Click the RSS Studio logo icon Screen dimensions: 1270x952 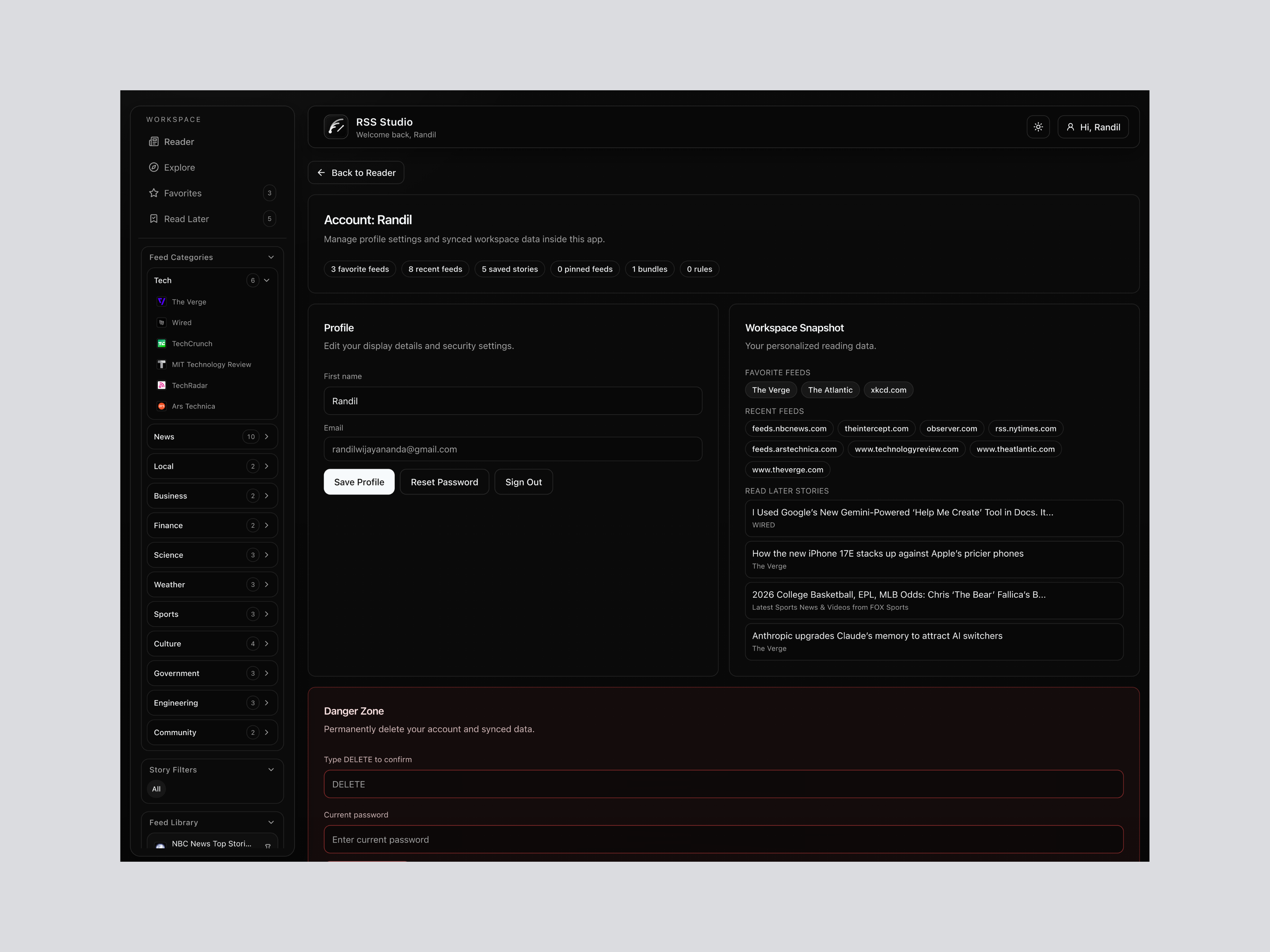tap(336, 127)
